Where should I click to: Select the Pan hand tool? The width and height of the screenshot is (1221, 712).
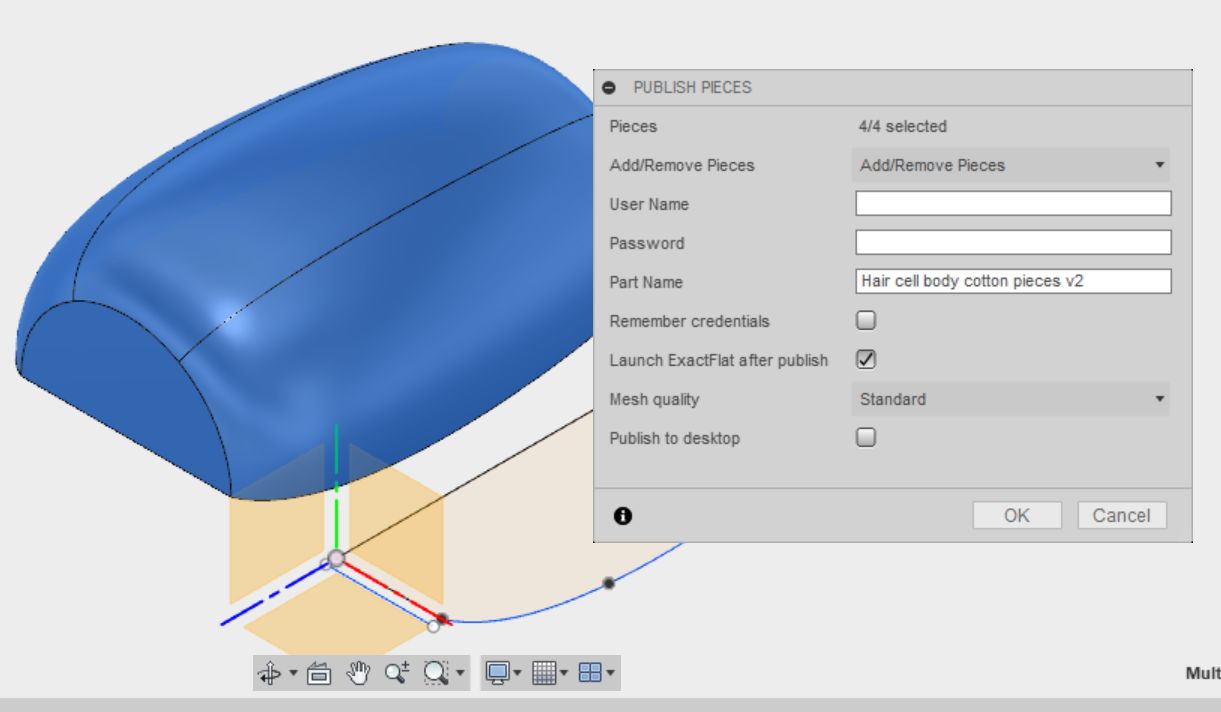(x=357, y=674)
